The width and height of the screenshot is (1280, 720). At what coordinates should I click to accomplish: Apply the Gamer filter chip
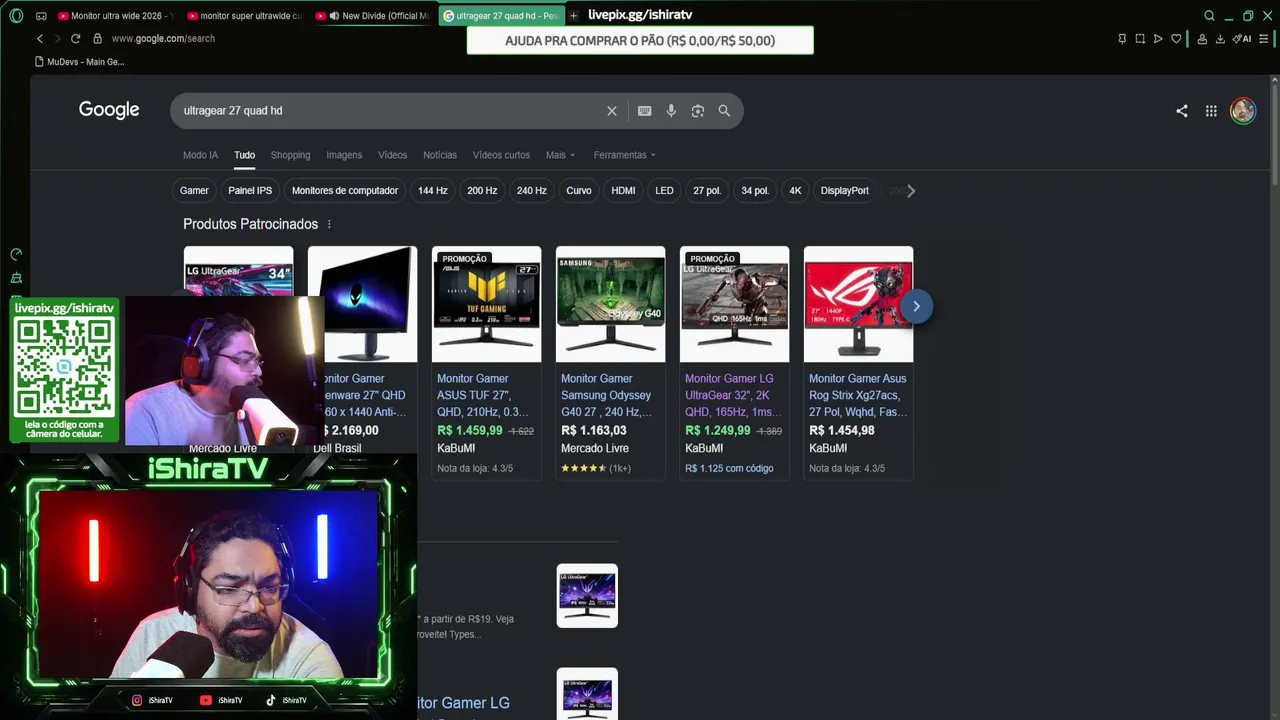click(x=194, y=191)
